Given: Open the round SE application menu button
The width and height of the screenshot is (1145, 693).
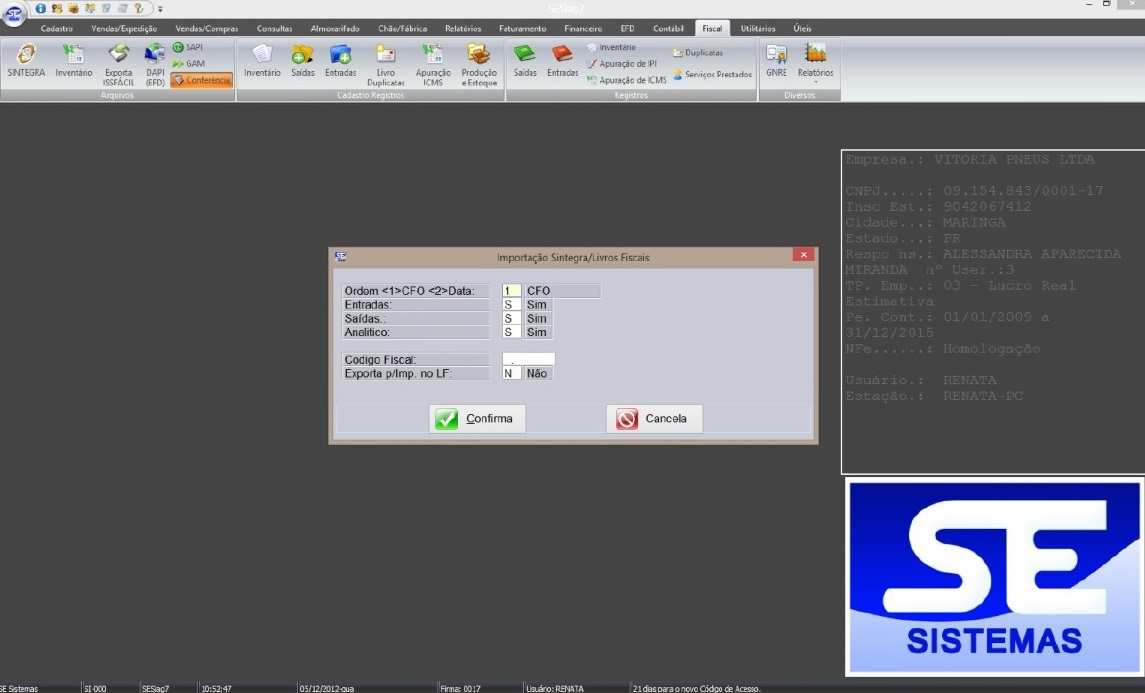Looking at the screenshot, I should (x=14, y=16).
